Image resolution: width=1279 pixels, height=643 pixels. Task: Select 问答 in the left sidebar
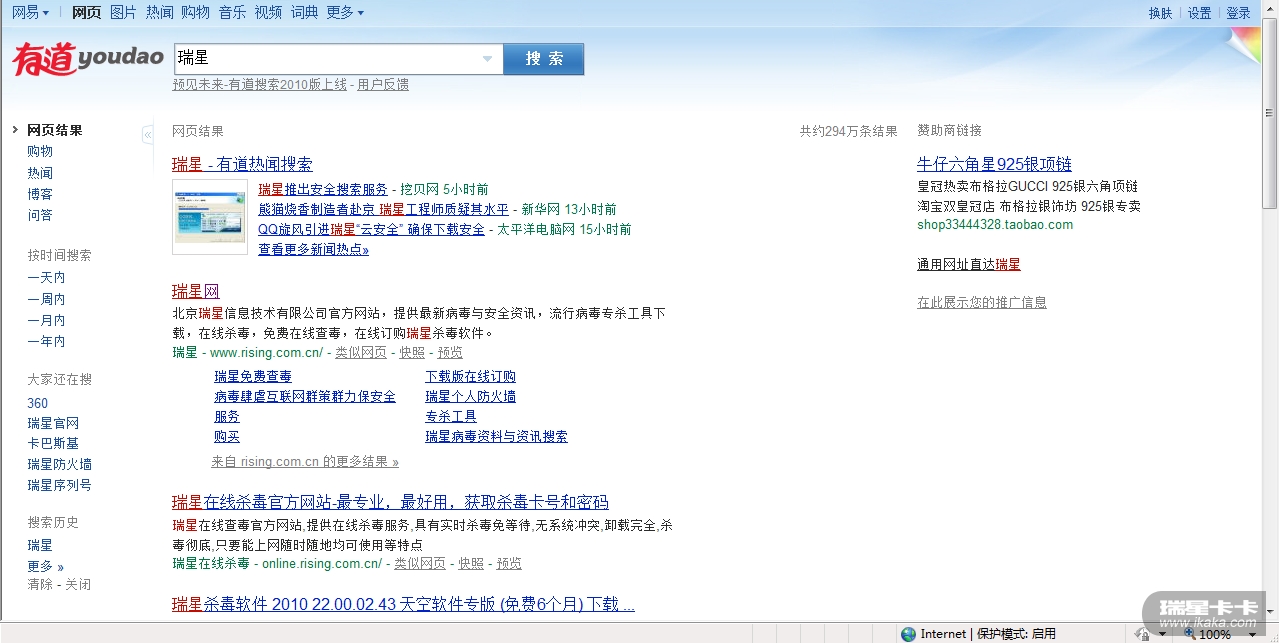pyautogui.click(x=40, y=215)
